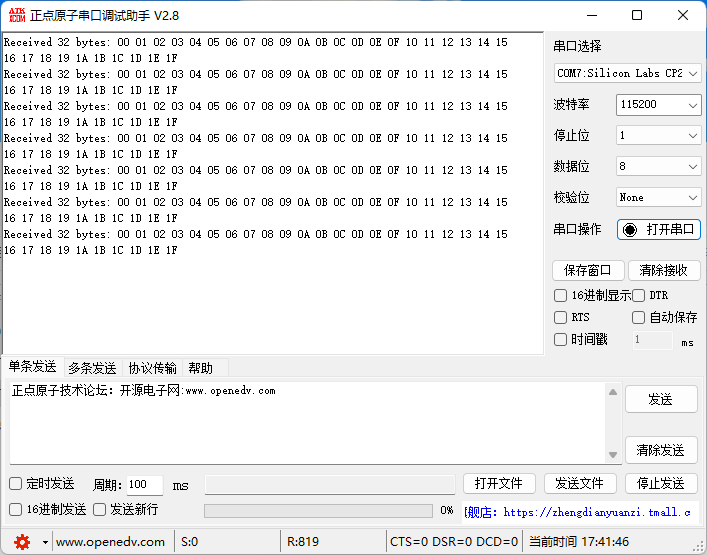Open the 校验位 None dropdown
Screen dimensions: 707x555
pos(658,197)
